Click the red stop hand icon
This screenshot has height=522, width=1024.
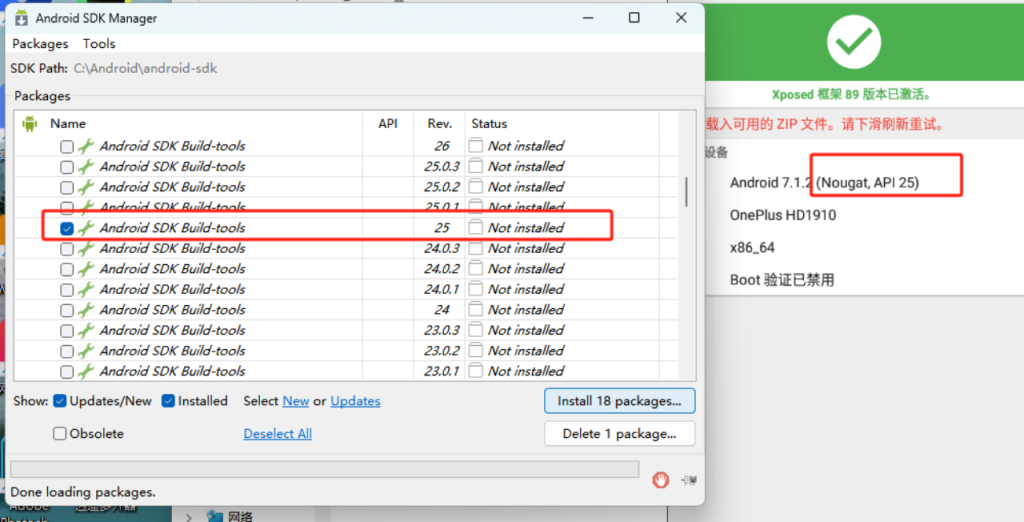(x=660, y=480)
